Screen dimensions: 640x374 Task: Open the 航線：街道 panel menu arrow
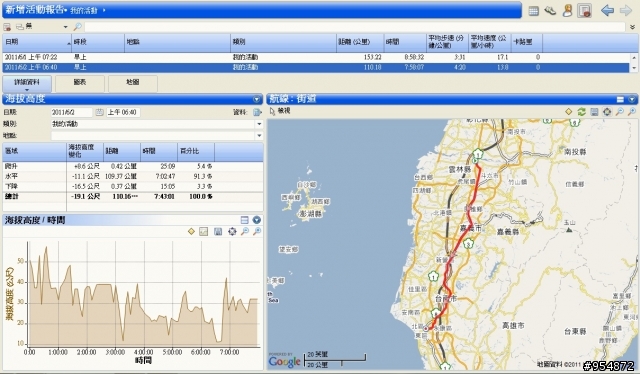632,99
